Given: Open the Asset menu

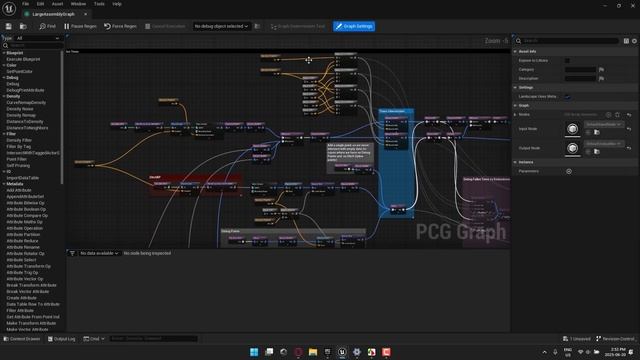Looking at the screenshot, I should (57, 4).
